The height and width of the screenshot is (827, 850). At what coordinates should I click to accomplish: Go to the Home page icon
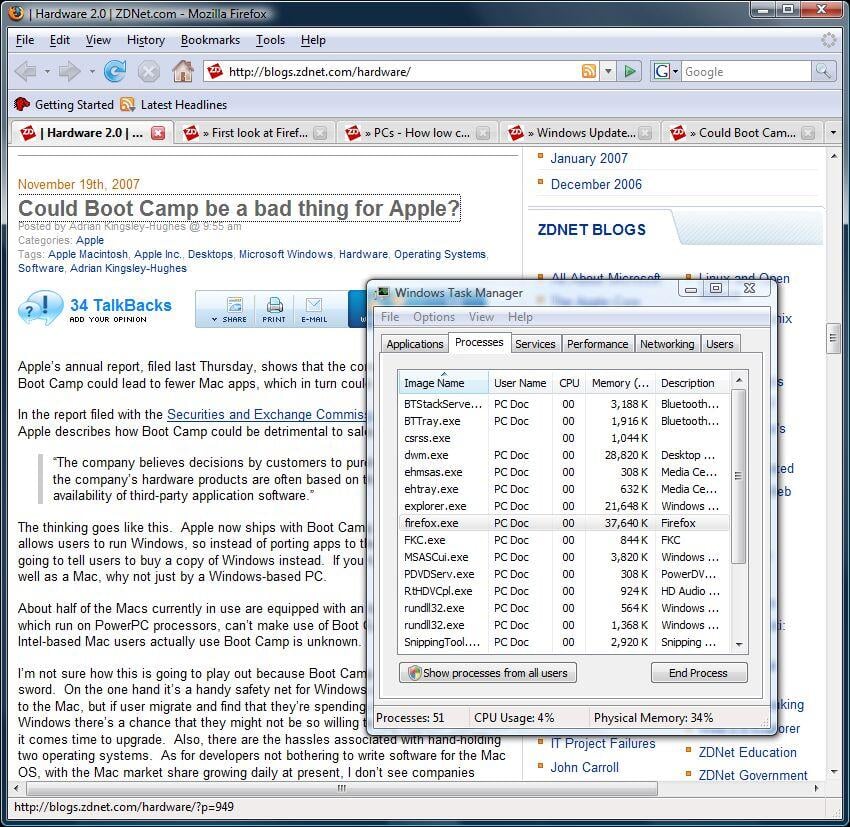click(183, 72)
